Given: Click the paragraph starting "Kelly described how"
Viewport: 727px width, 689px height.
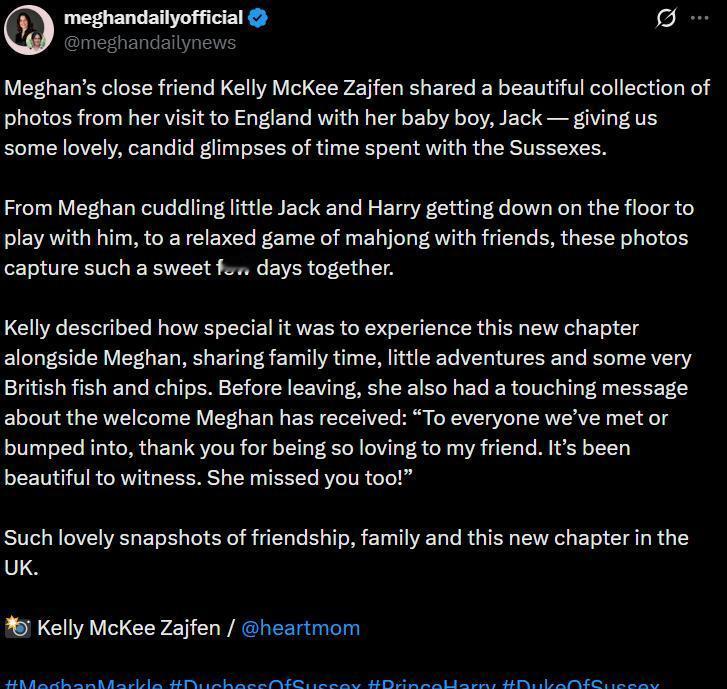Looking at the screenshot, I should click(x=348, y=402).
